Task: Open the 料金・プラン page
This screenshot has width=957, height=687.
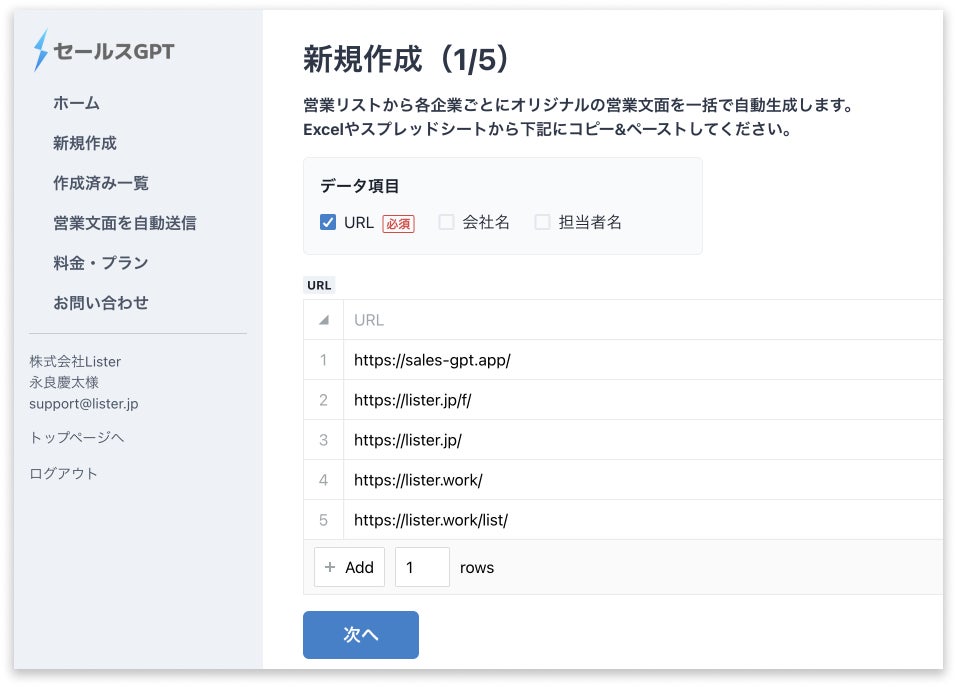Action: tap(101, 263)
